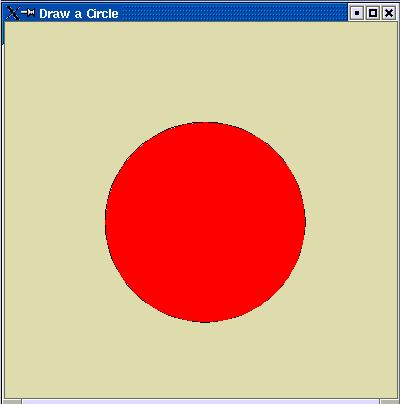Viewport: 400px width, 404px height.
Task: Minimize the Draw a Circle window
Action: (357, 13)
